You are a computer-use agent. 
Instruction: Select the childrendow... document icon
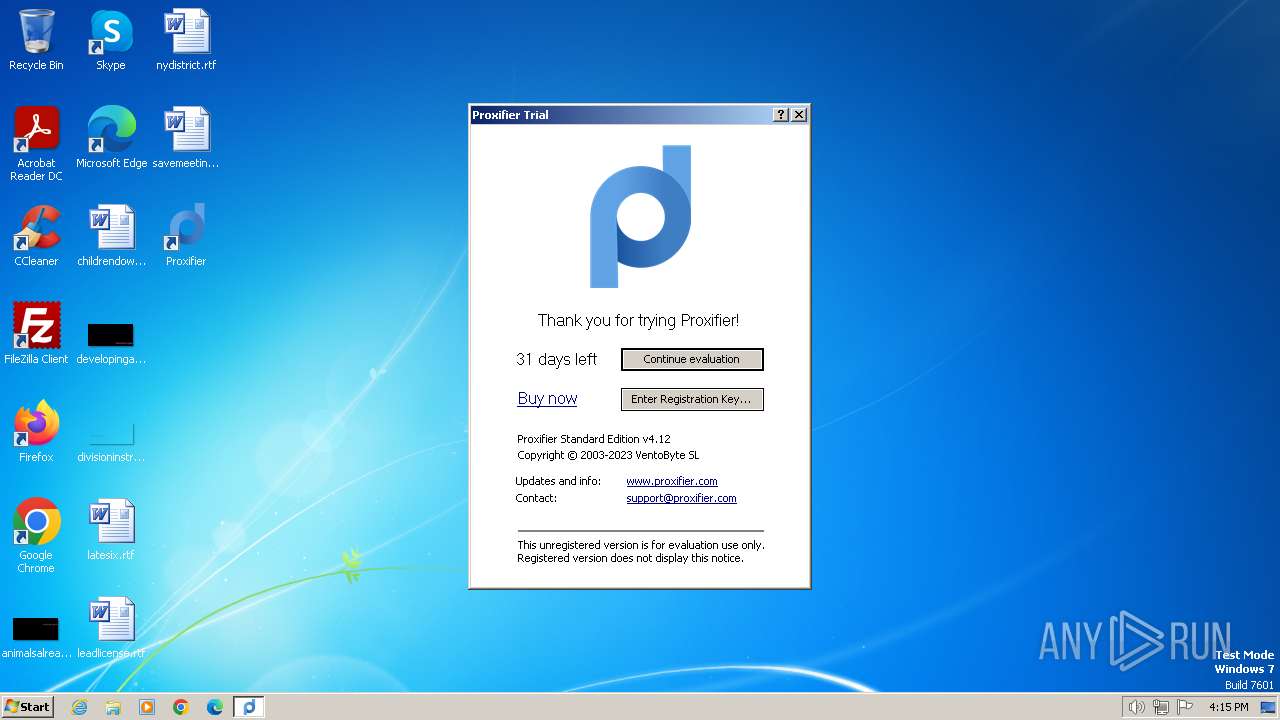[111, 236]
